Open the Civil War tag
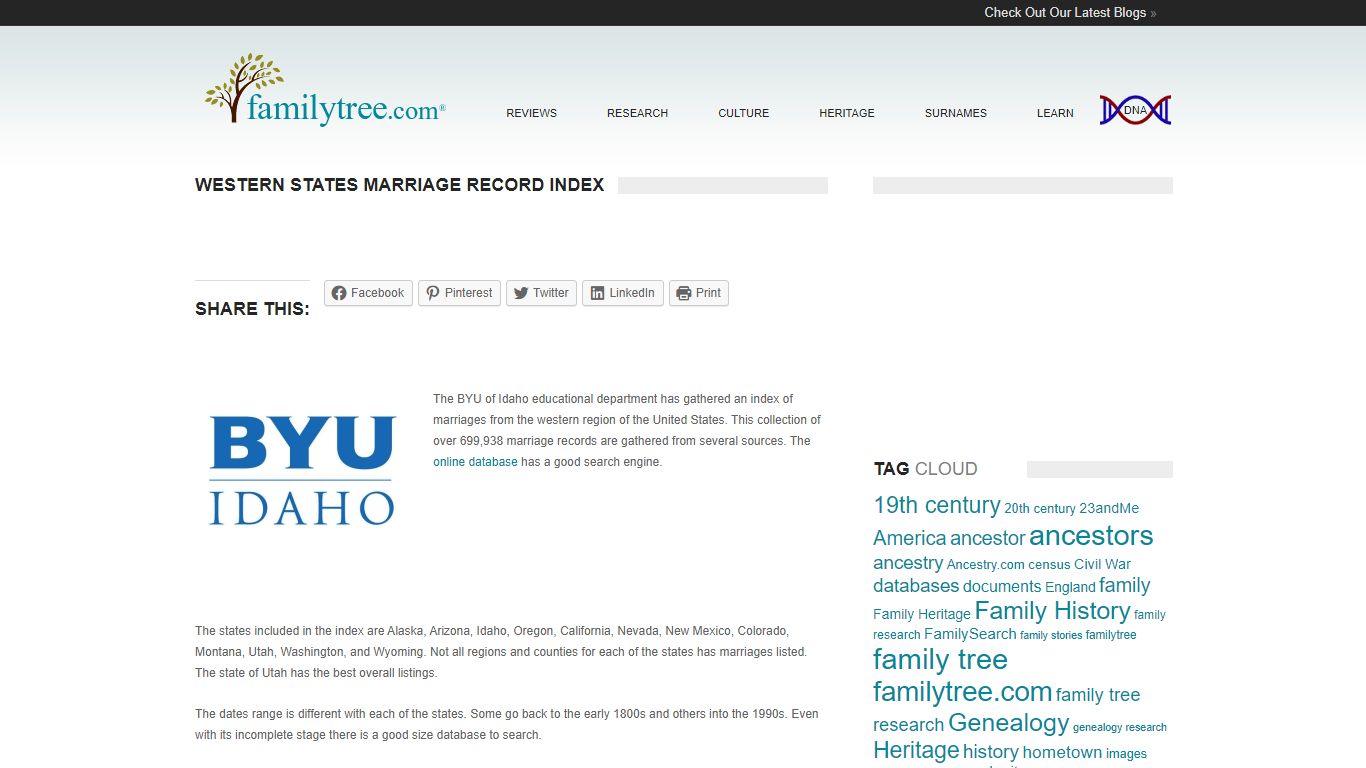This screenshot has width=1366, height=768. 1102,565
